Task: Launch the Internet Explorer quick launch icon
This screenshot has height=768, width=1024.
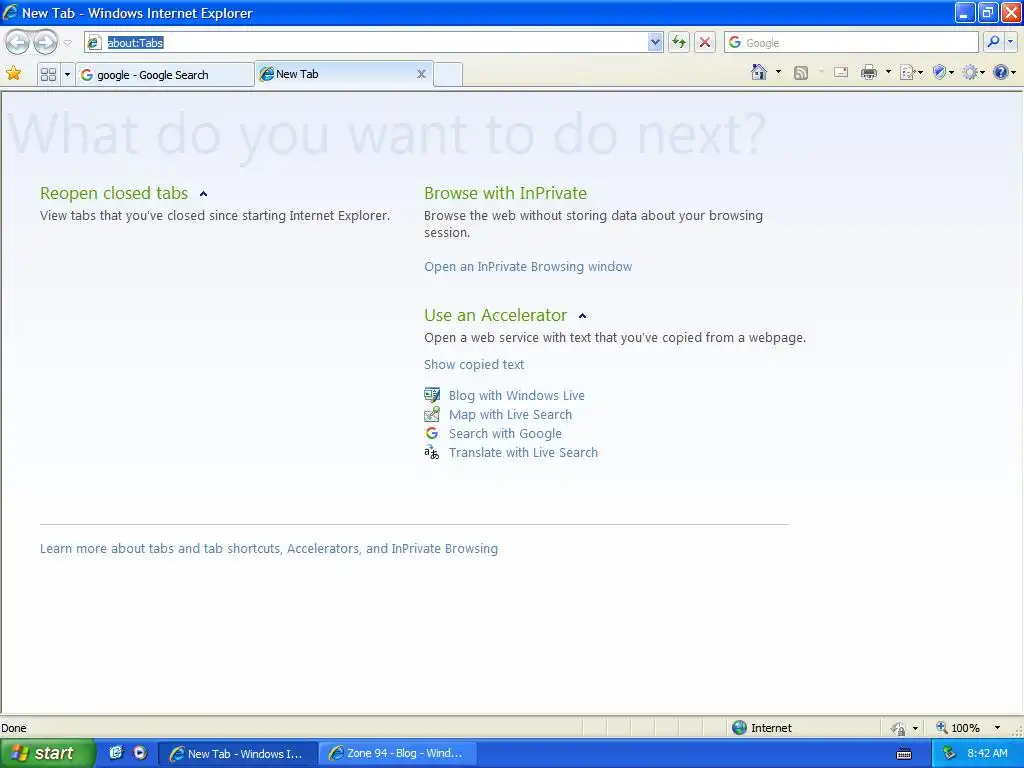Action: coord(116,752)
